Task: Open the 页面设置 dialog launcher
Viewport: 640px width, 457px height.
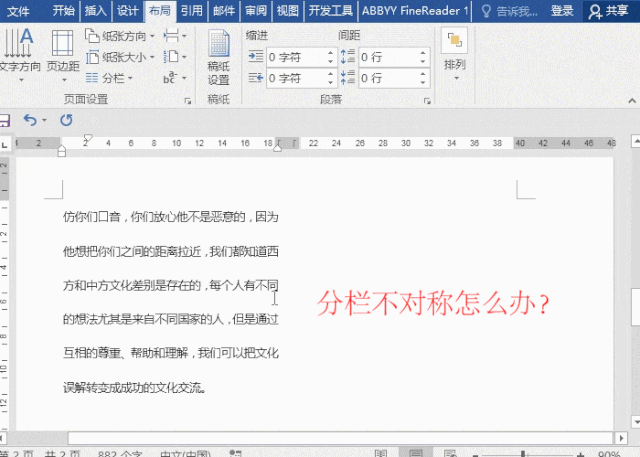Action: [188, 100]
